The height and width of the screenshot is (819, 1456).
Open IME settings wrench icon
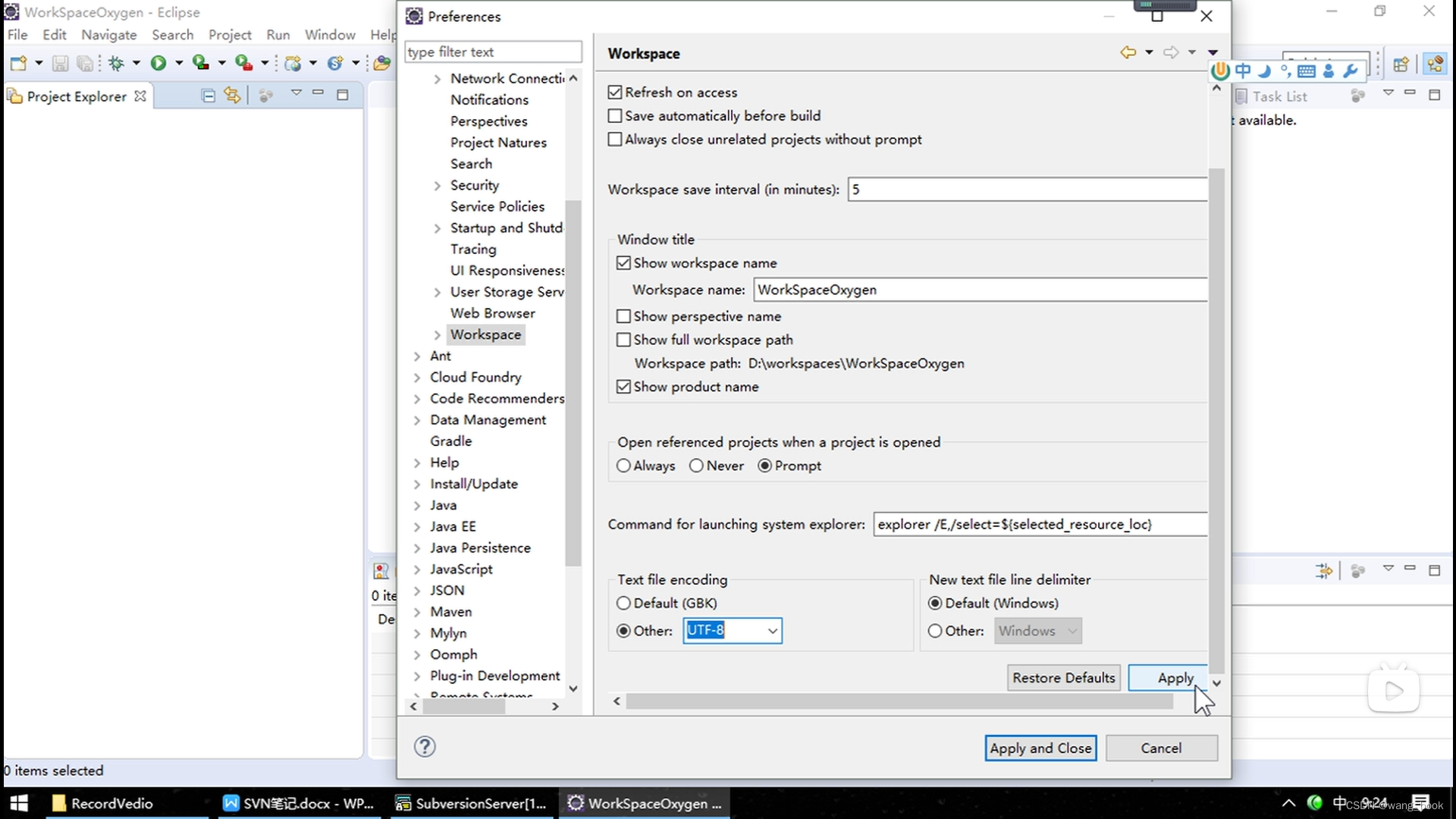tap(1351, 71)
